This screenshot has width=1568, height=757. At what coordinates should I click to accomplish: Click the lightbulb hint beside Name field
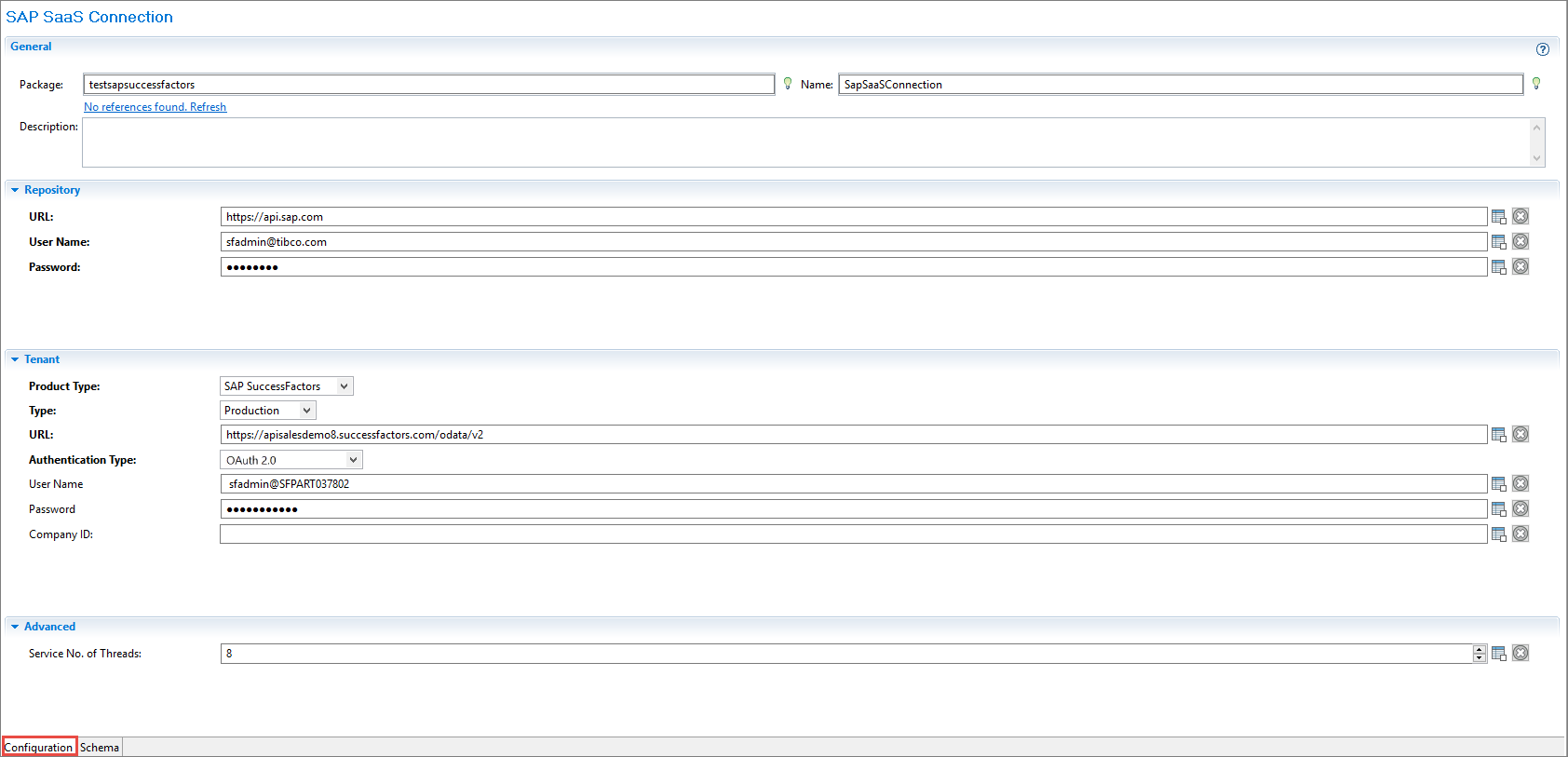pyautogui.click(x=1536, y=84)
